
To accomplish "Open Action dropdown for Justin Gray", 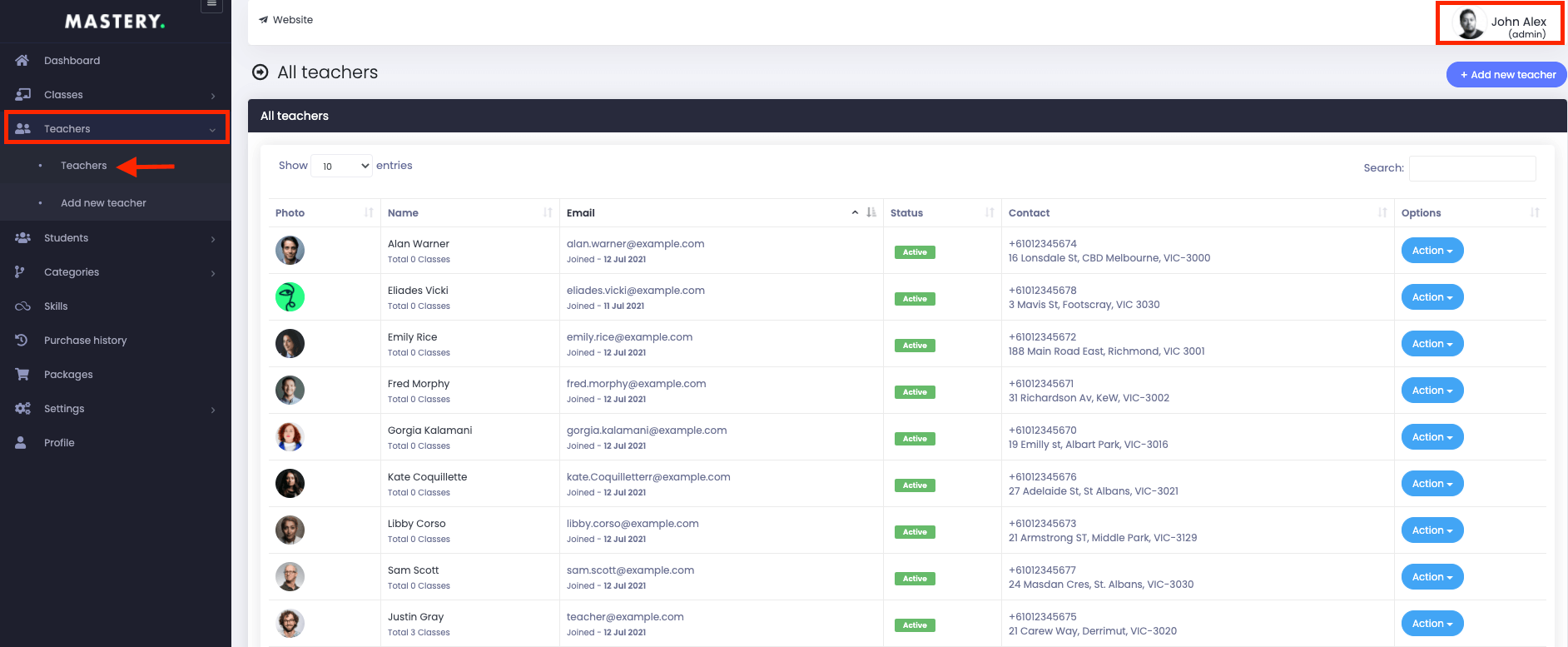I will point(1432,624).
